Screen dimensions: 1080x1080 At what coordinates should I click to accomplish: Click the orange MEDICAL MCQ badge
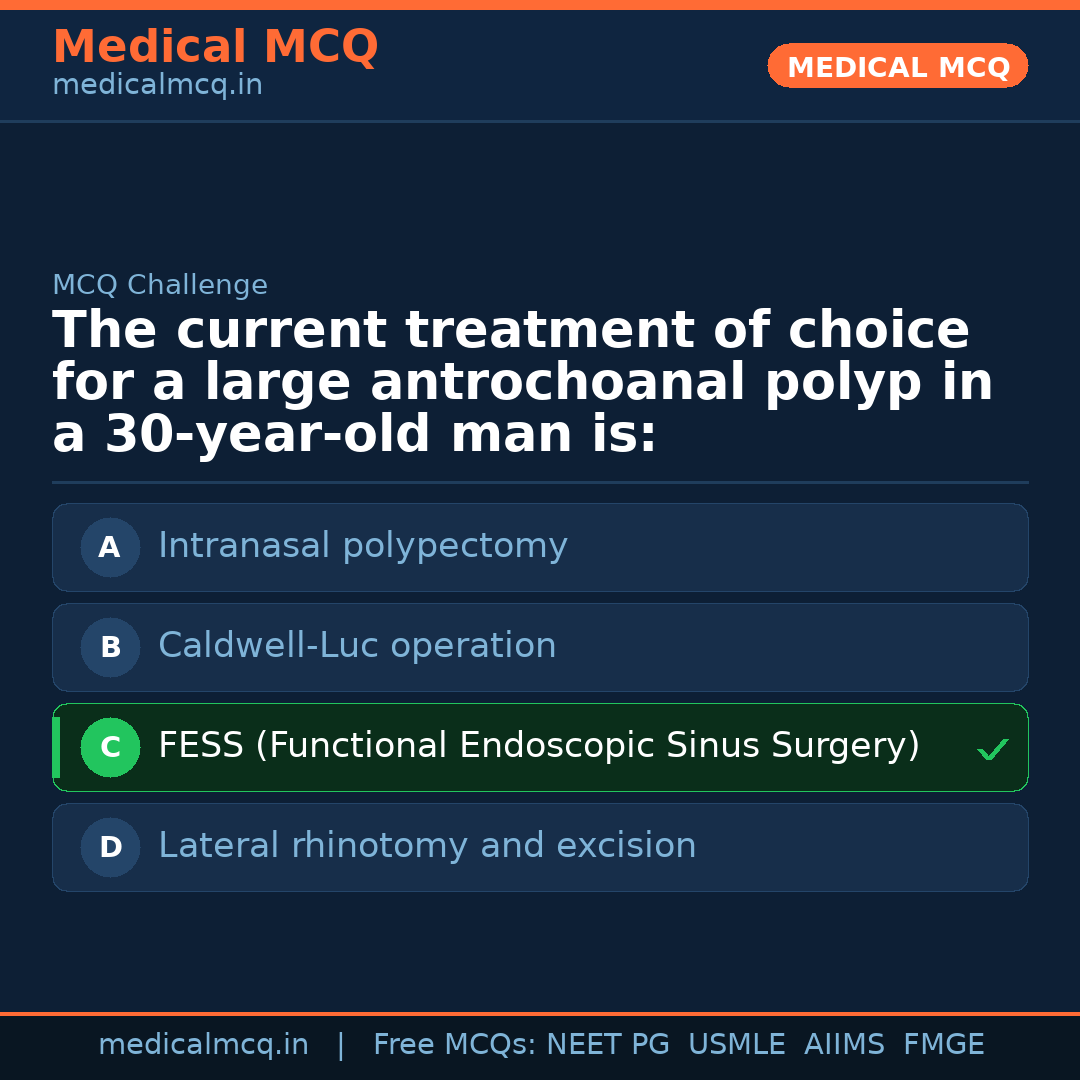[897, 67]
